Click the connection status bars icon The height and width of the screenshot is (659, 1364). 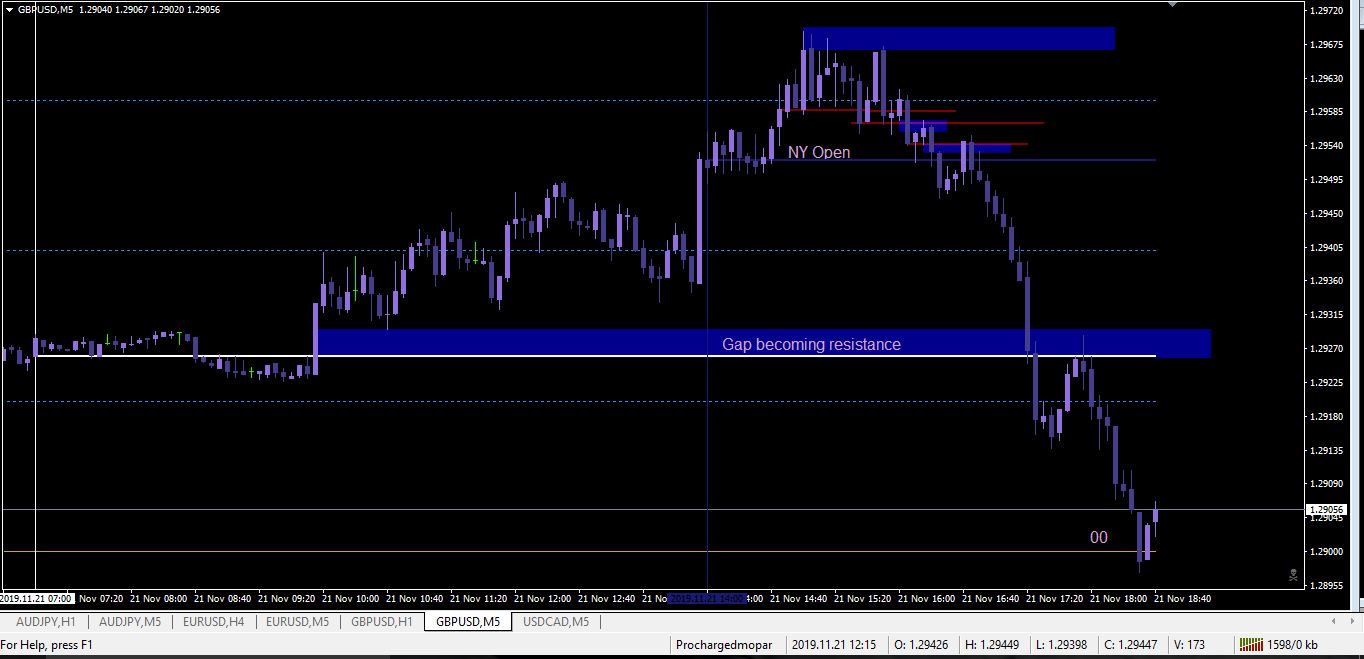[1251, 645]
